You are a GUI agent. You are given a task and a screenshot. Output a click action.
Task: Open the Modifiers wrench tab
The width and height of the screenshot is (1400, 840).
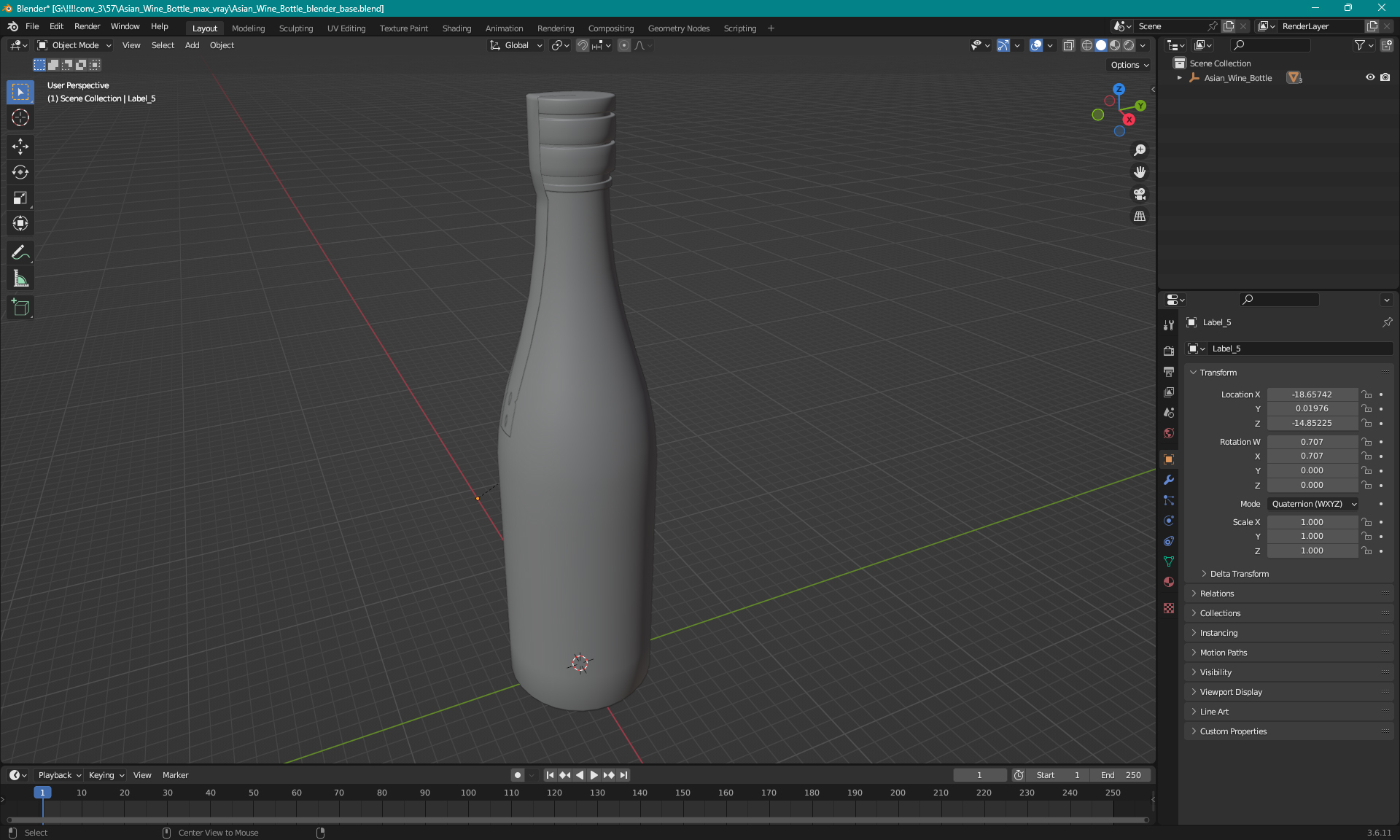click(1169, 480)
